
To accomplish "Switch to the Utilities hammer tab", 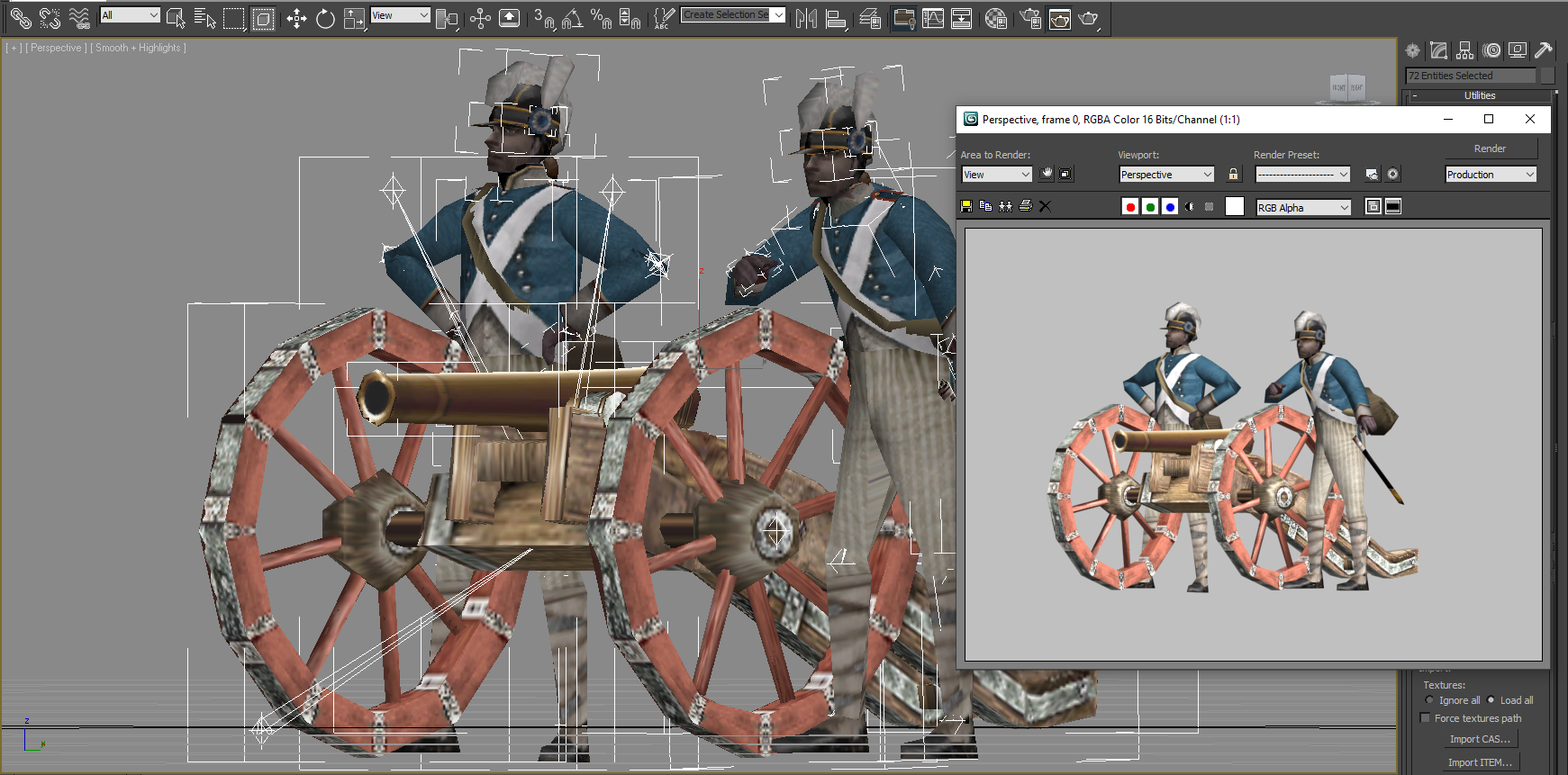I will pos(1544,50).
